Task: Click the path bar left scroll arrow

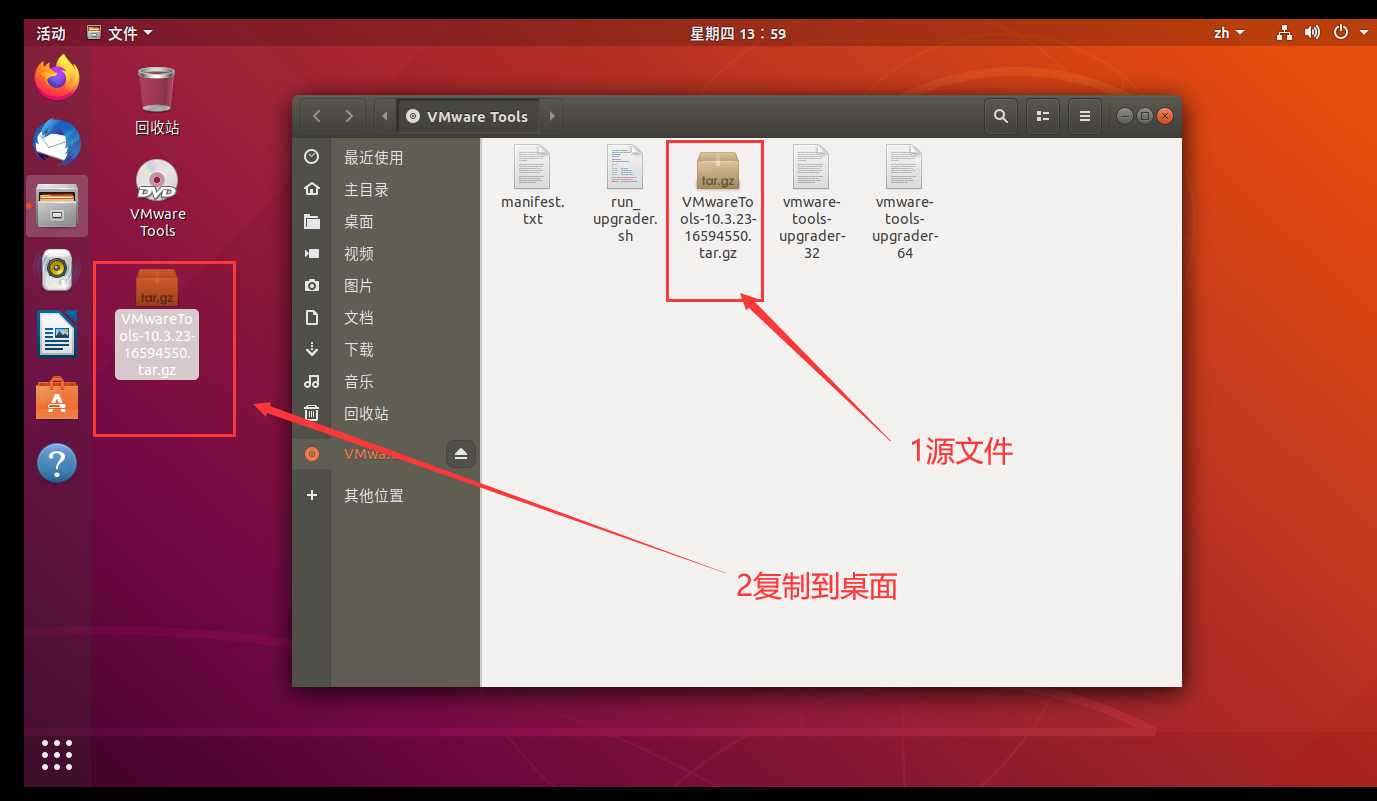Action: point(385,116)
